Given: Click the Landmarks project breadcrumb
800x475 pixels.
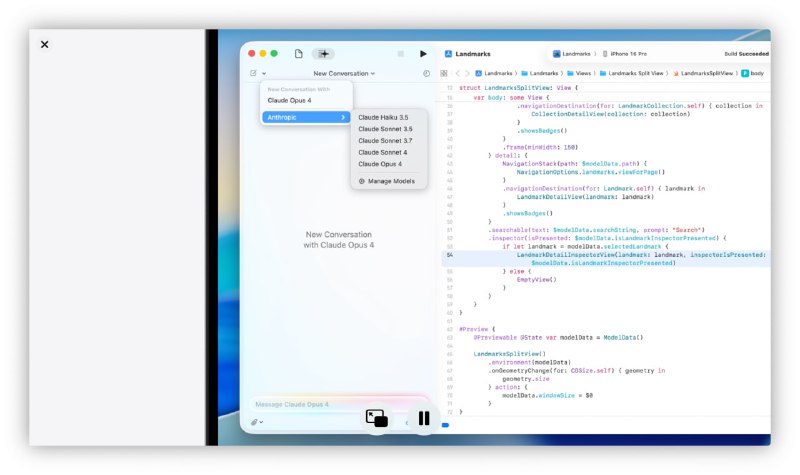Looking at the screenshot, I should pos(494,73).
